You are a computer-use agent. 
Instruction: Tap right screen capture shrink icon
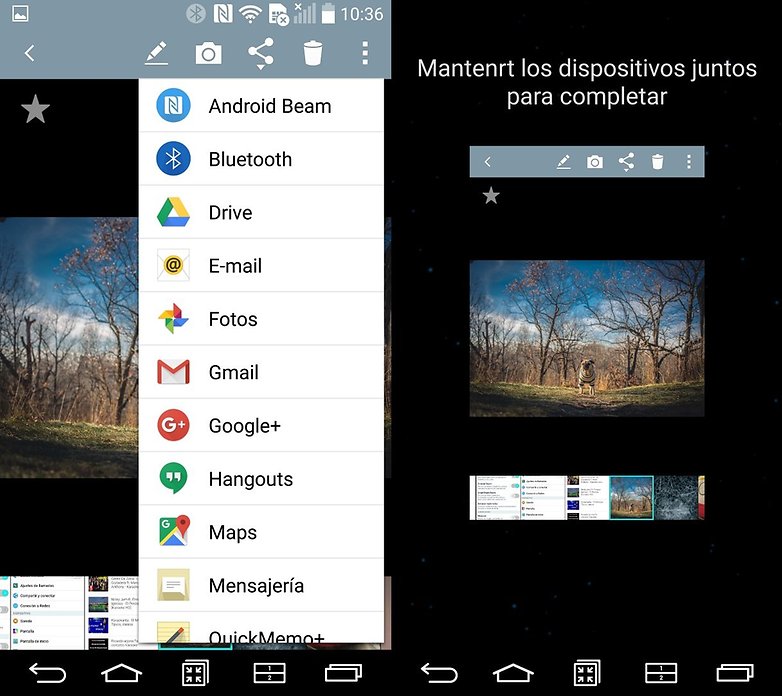[586, 673]
